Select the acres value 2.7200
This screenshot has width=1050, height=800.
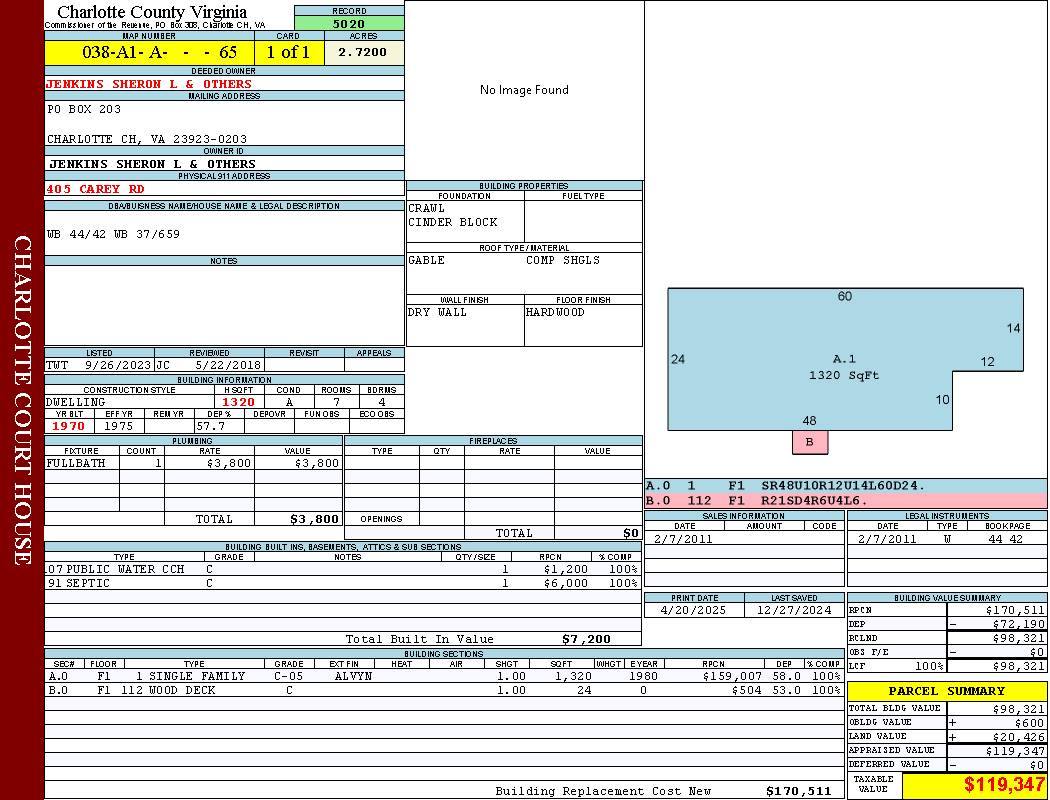click(x=362, y=52)
